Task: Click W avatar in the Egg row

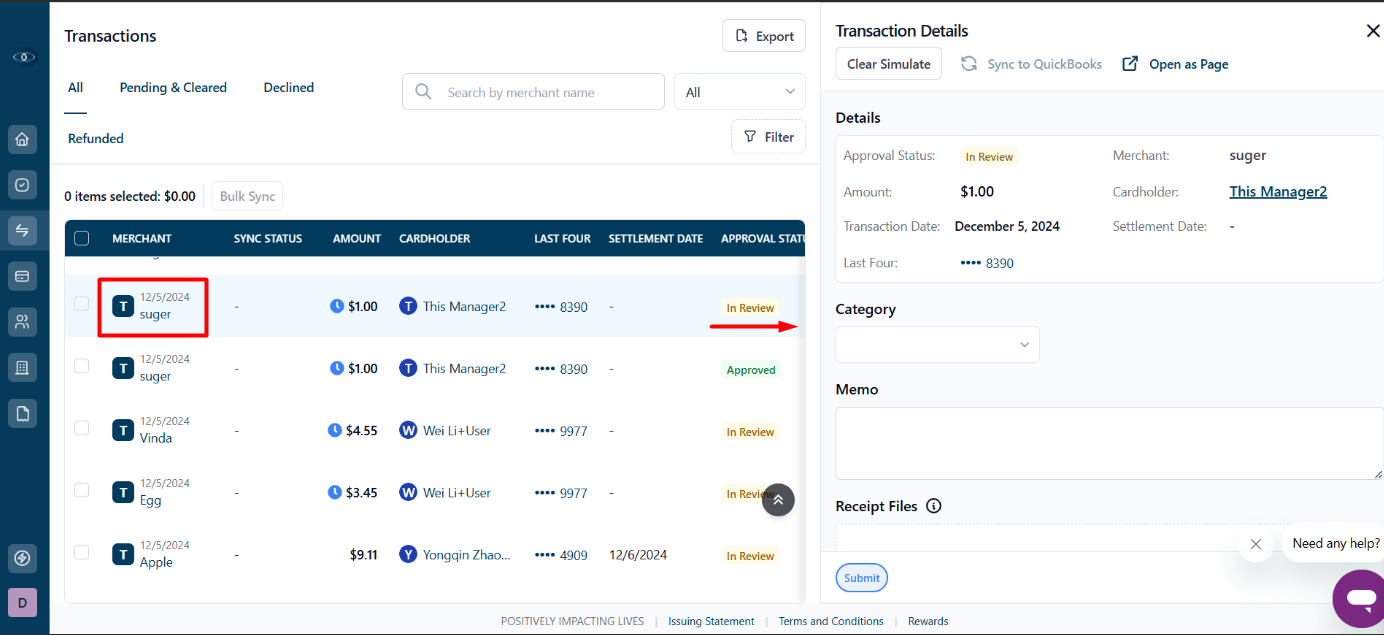Action: 408,492
